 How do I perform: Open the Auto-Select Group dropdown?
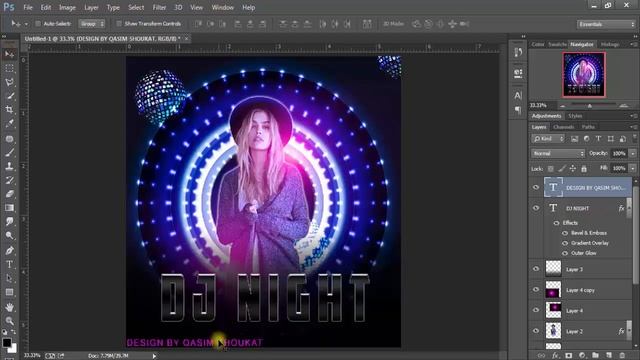92,24
